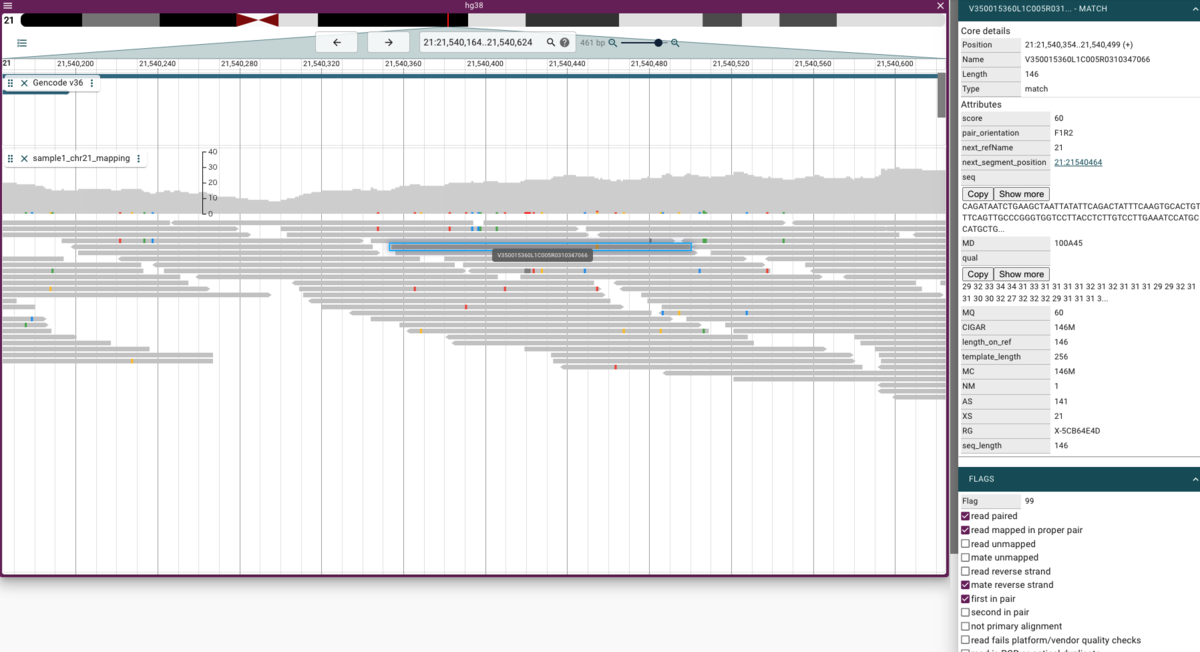Open the Gencode v36 track menu

click(92, 83)
